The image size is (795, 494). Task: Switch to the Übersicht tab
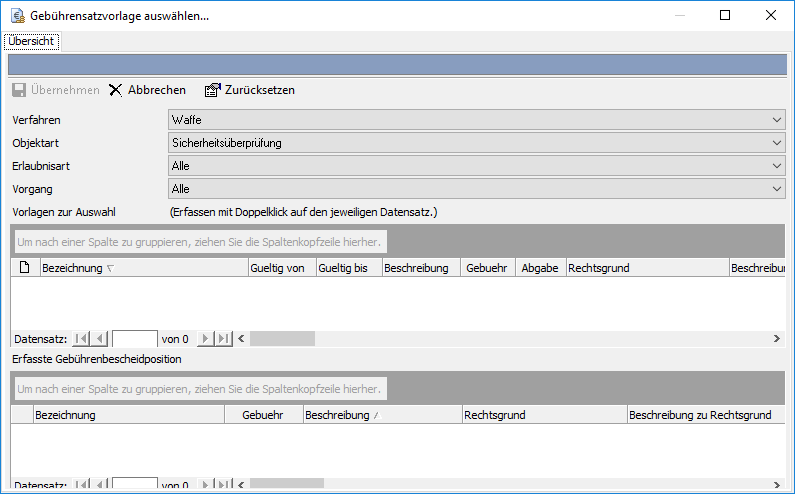click(31, 41)
